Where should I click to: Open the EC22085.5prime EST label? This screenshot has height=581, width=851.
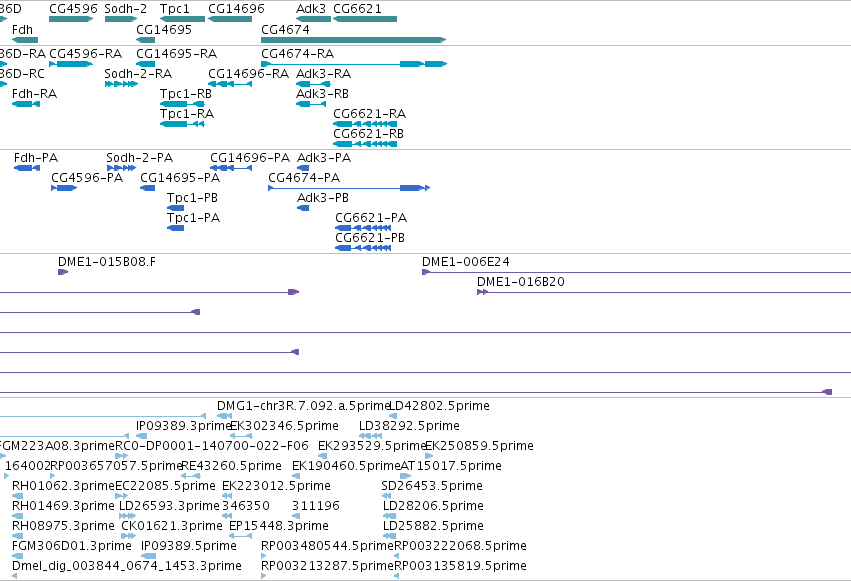click(166, 486)
